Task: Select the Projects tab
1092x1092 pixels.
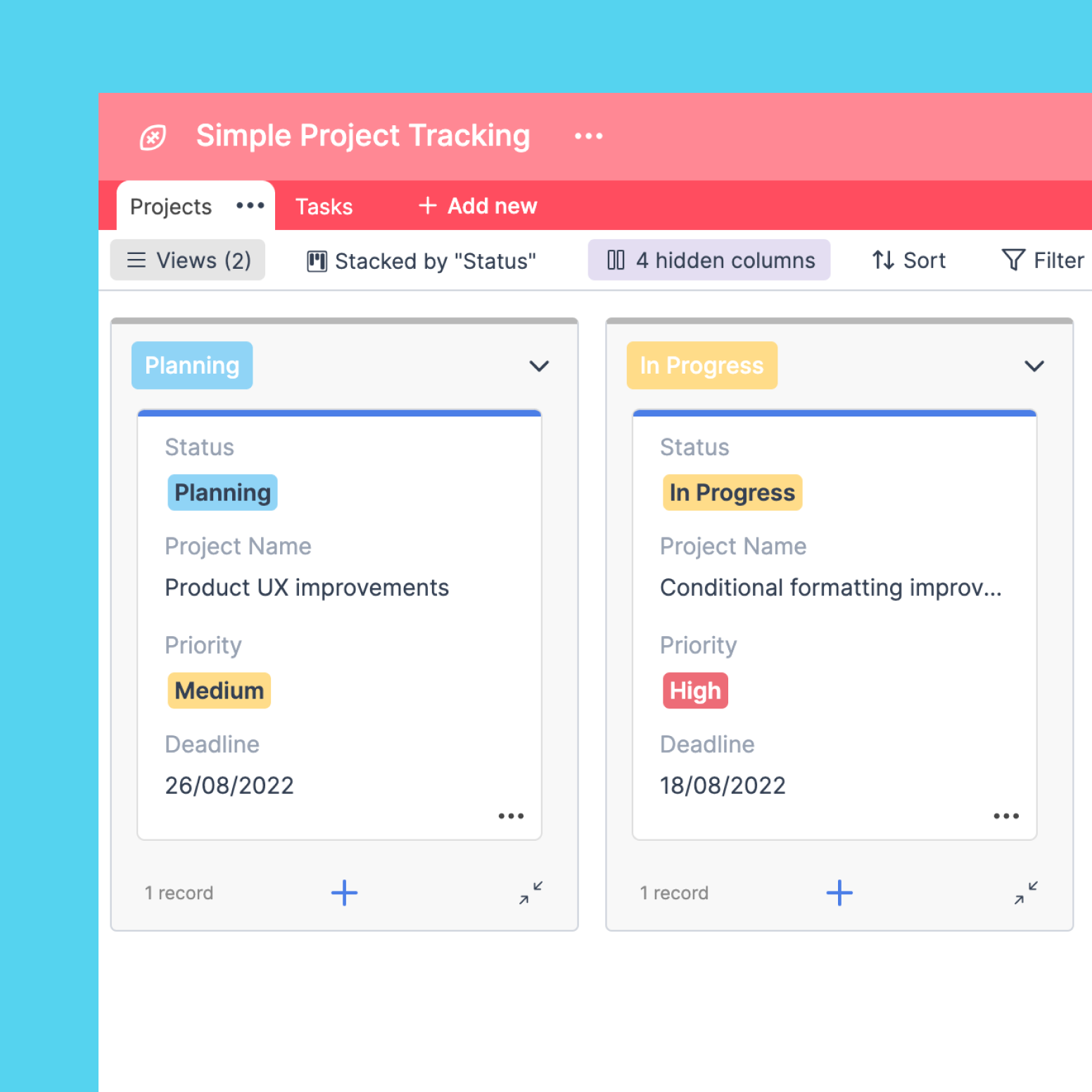Action: click(170, 205)
